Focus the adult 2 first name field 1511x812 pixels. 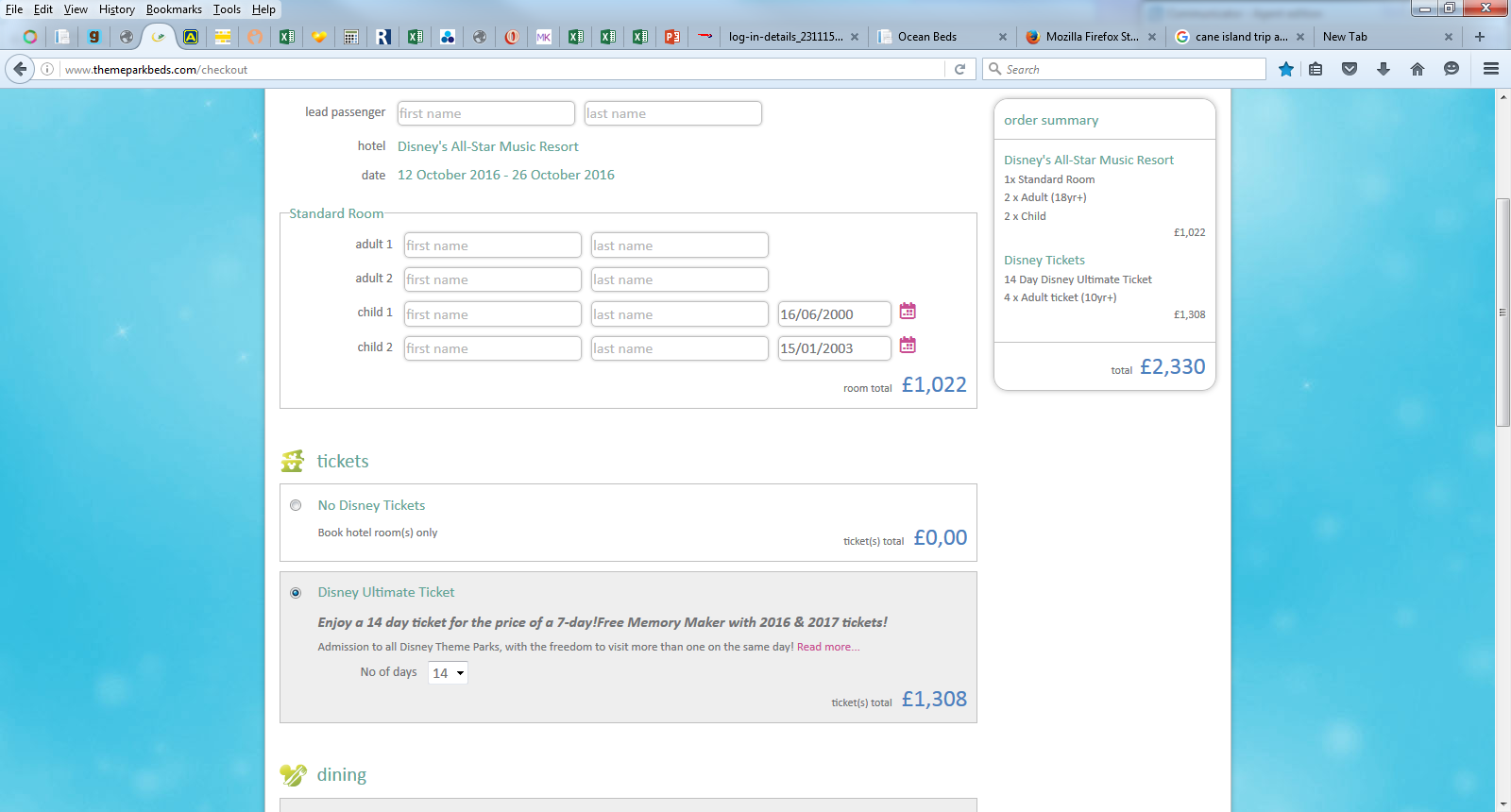[x=492, y=279]
